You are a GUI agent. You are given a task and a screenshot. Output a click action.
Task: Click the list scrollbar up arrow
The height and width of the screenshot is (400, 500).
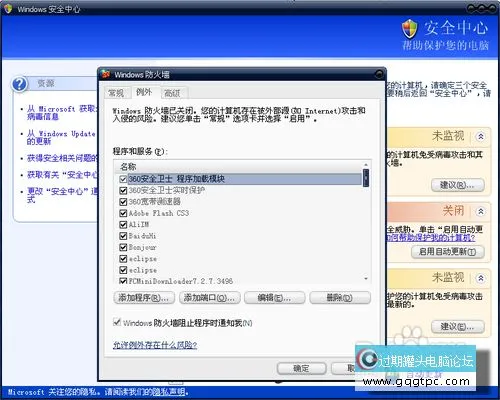coord(366,165)
